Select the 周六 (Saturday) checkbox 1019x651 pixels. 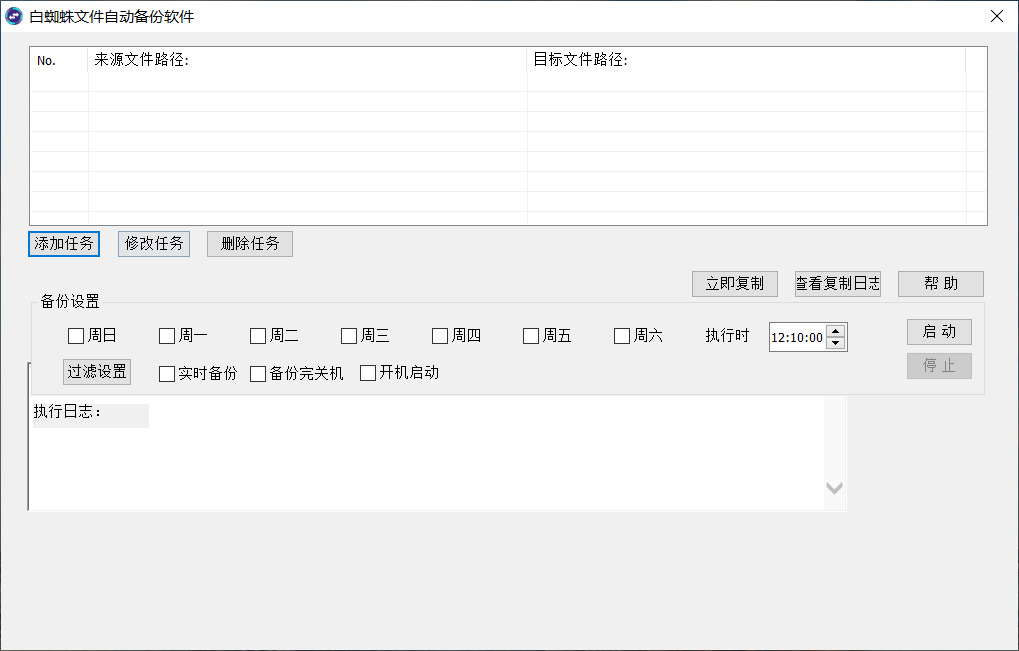[x=621, y=336]
